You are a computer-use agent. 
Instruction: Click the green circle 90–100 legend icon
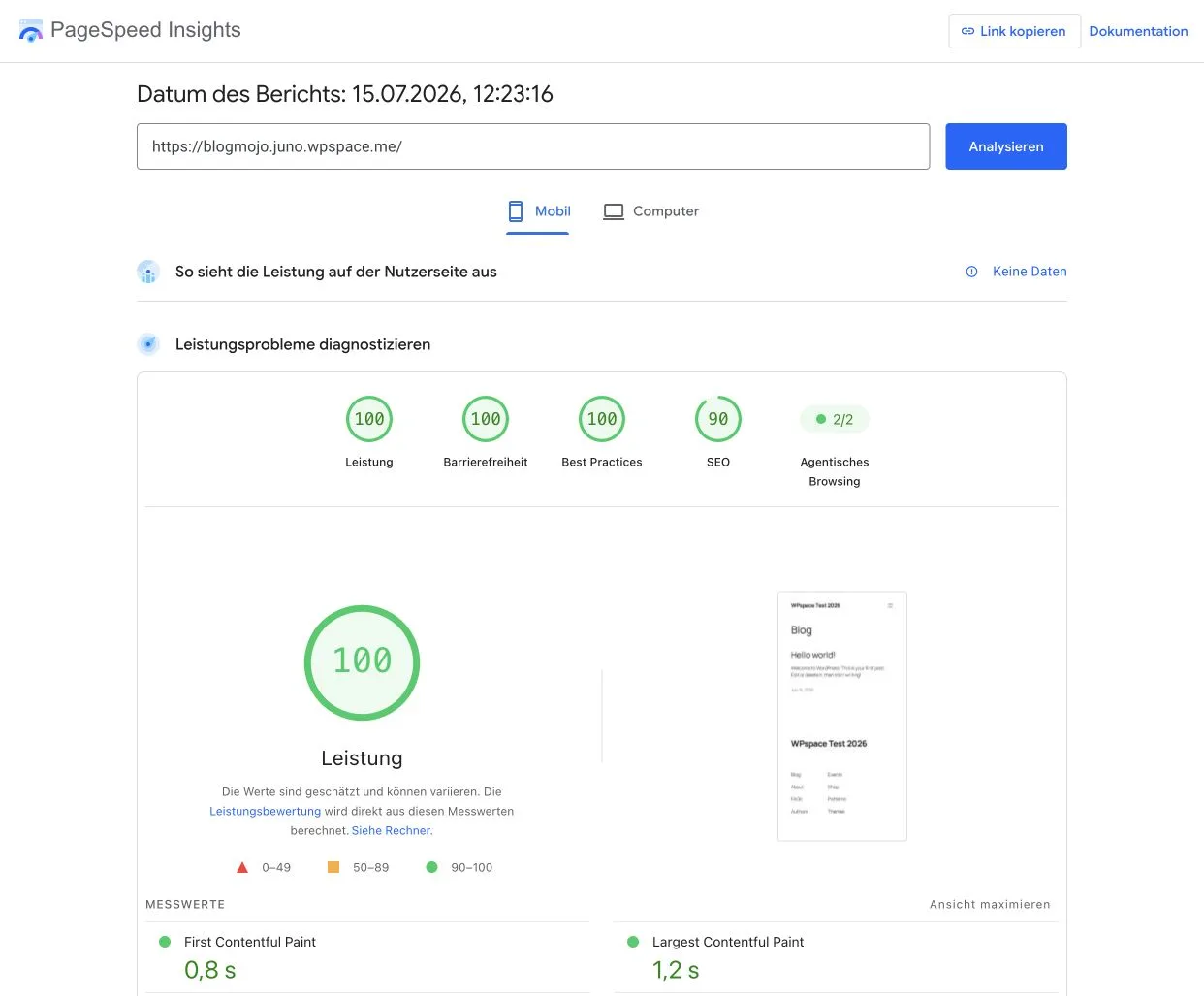(x=432, y=867)
